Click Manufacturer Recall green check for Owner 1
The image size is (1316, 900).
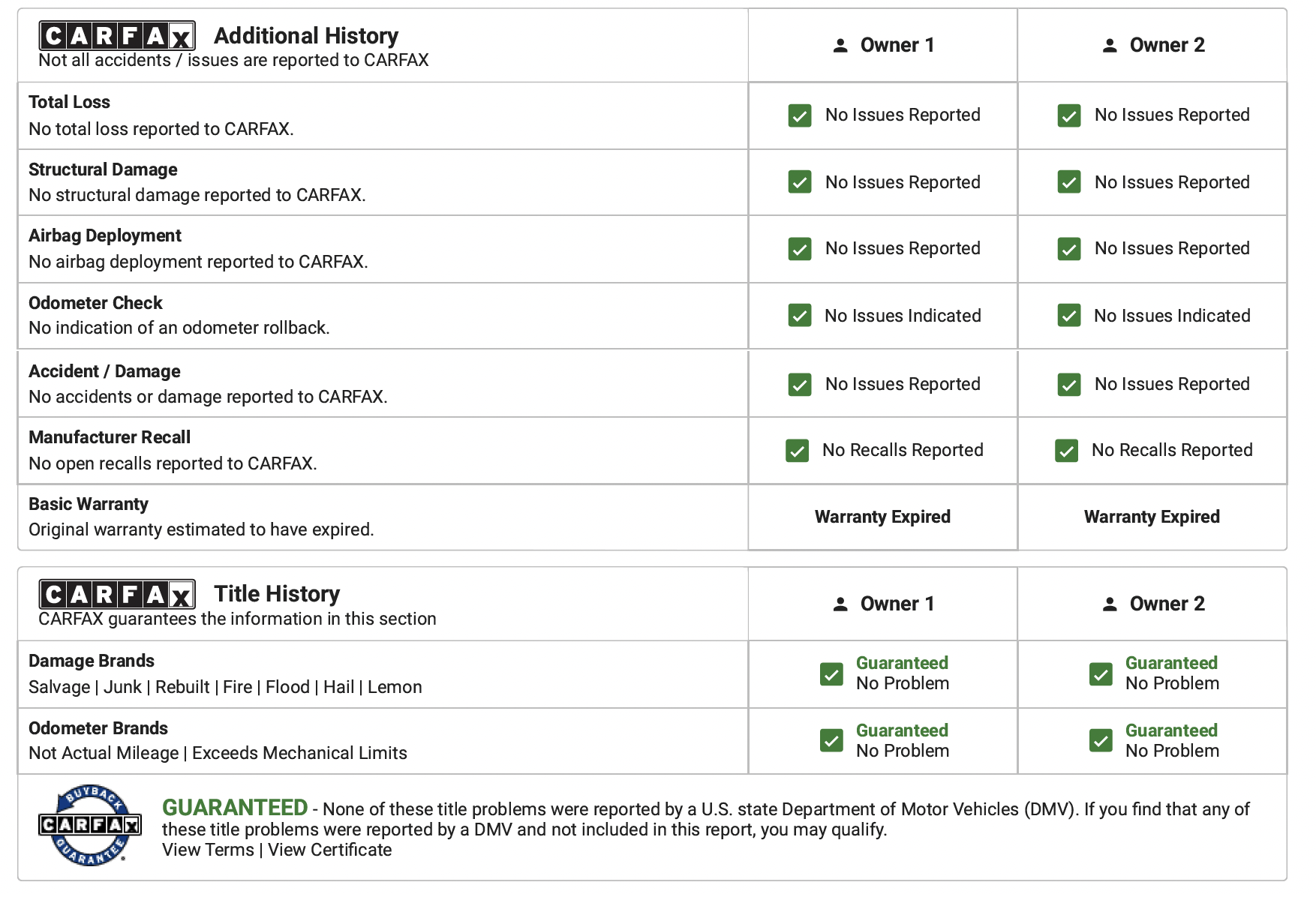[797, 451]
